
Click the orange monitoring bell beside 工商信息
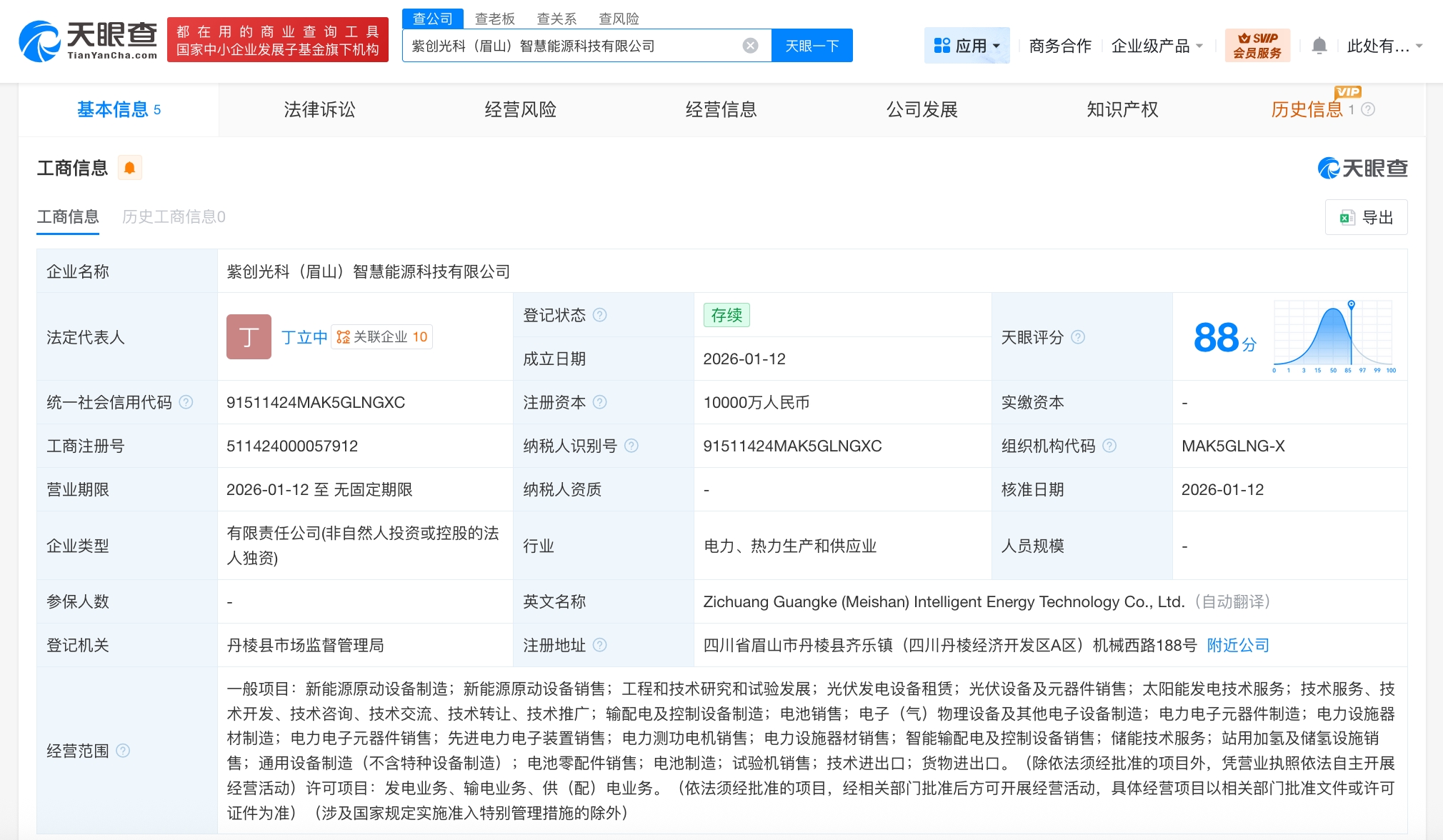click(x=129, y=168)
